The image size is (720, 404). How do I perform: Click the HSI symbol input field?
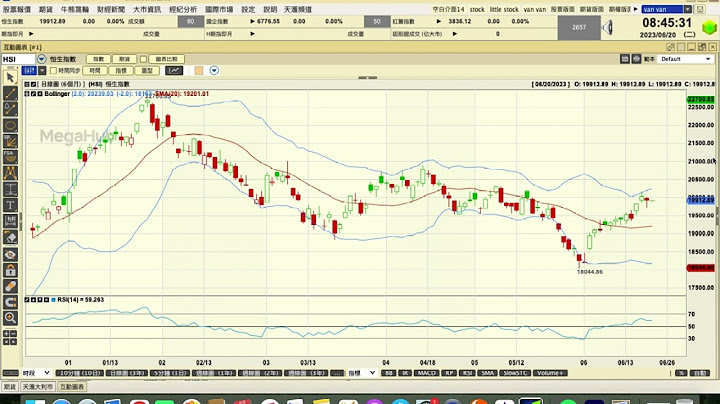pyautogui.click(x=18, y=59)
